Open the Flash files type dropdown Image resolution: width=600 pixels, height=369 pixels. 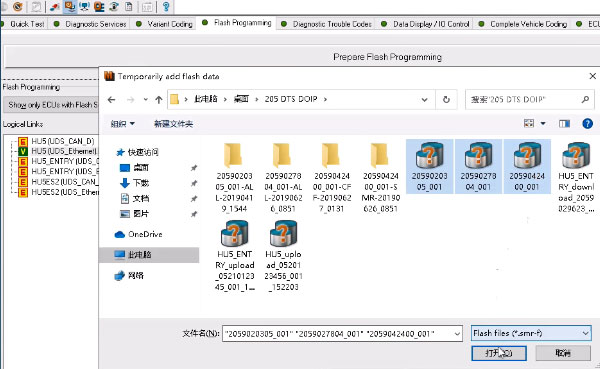[x=531, y=333]
